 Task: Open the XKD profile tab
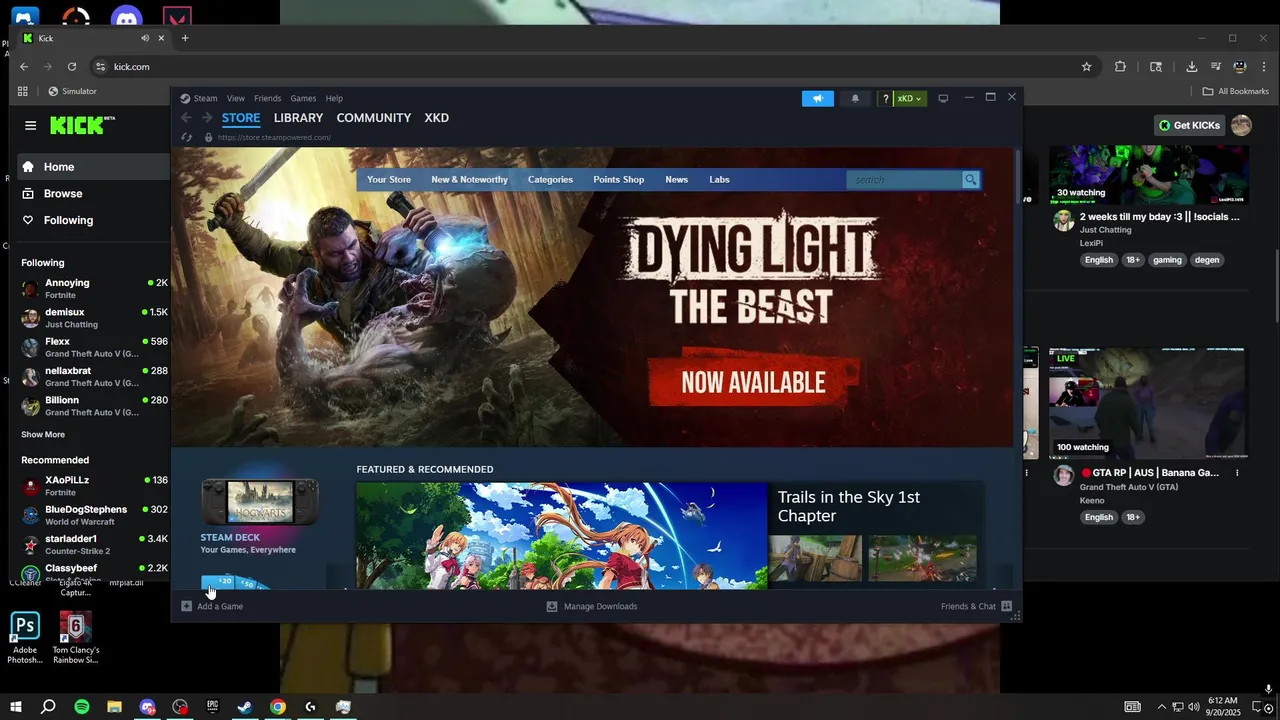pyautogui.click(x=436, y=118)
